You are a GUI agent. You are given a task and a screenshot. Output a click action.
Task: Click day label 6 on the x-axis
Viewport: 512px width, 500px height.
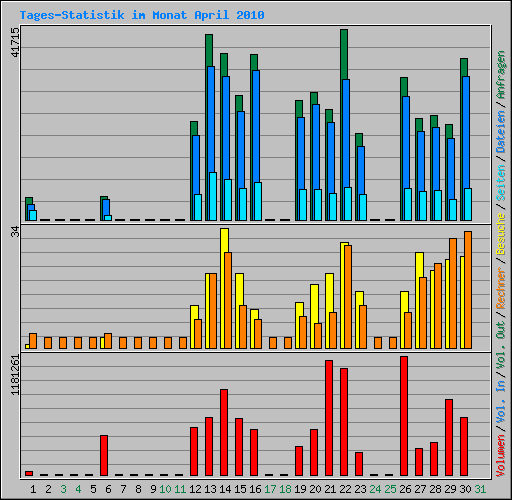pyautogui.click(x=108, y=489)
